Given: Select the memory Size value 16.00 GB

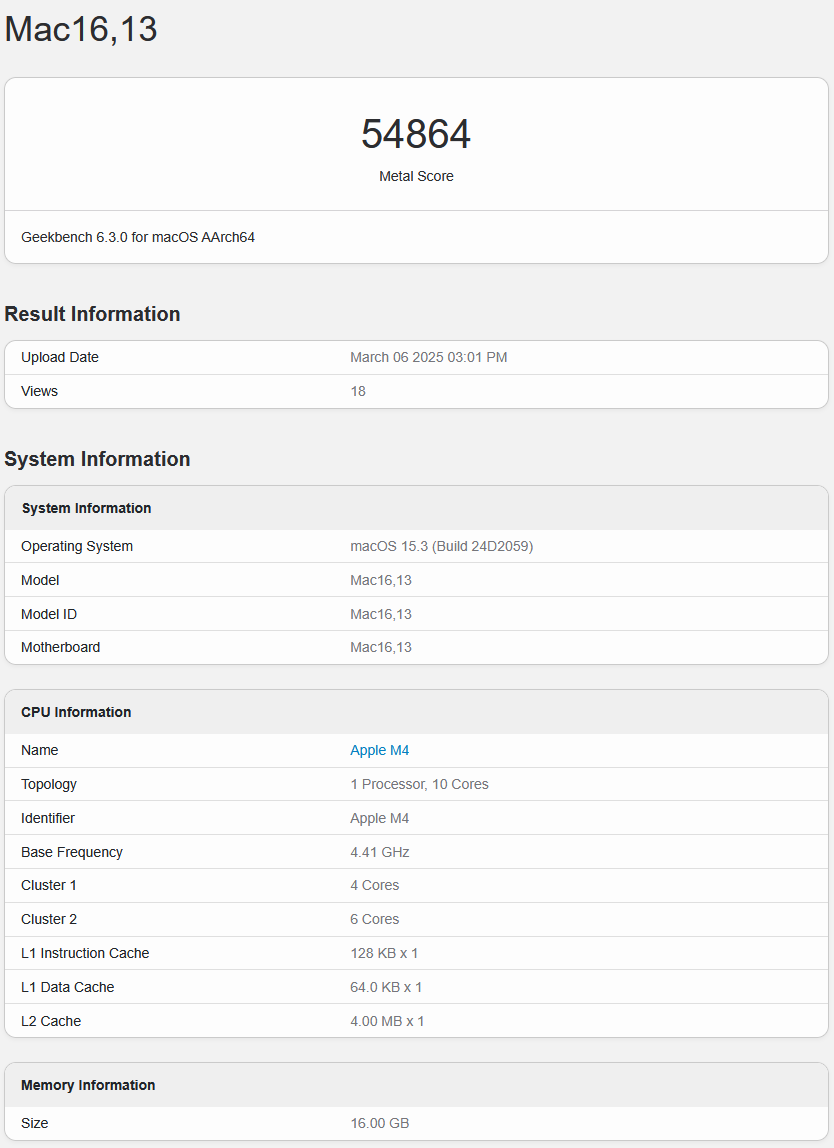Looking at the screenshot, I should [x=379, y=1123].
